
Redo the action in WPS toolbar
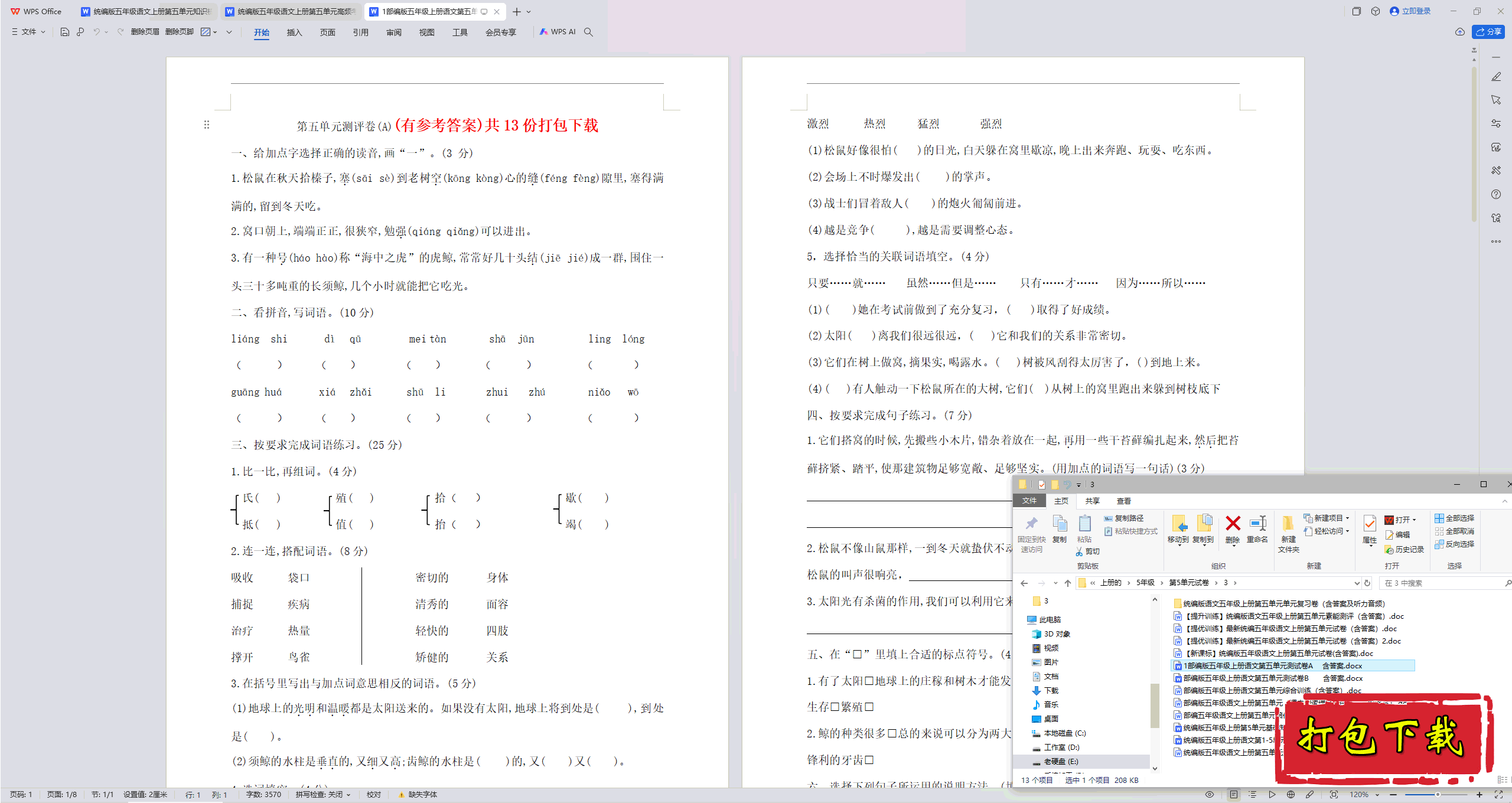tap(120, 32)
